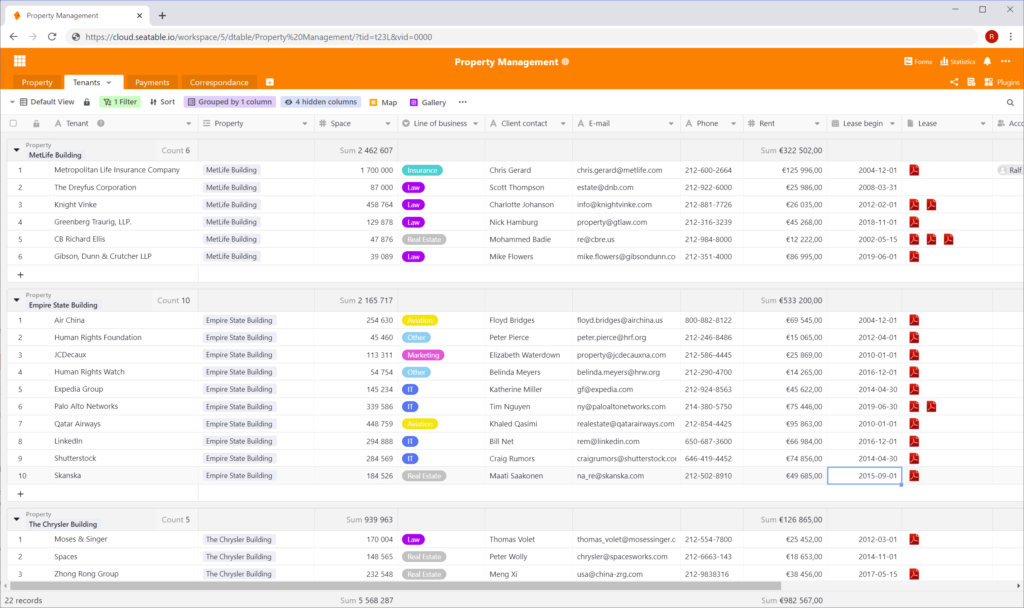Open Greenberg Traurig lease PDF icon
The image size is (1024, 608).
pos(914,222)
